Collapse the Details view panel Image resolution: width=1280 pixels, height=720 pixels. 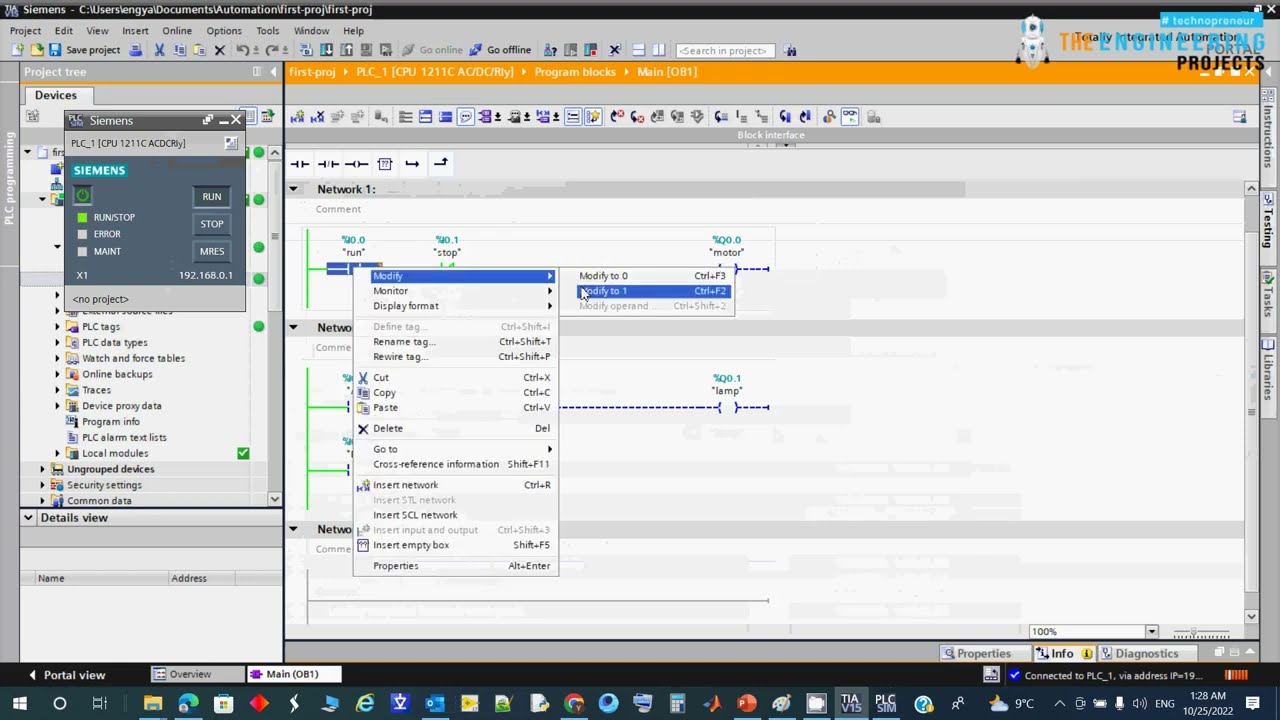click(x=29, y=518)
